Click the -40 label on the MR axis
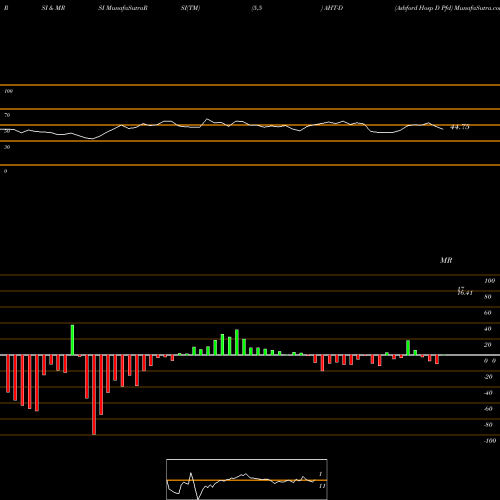 point(488,393)
